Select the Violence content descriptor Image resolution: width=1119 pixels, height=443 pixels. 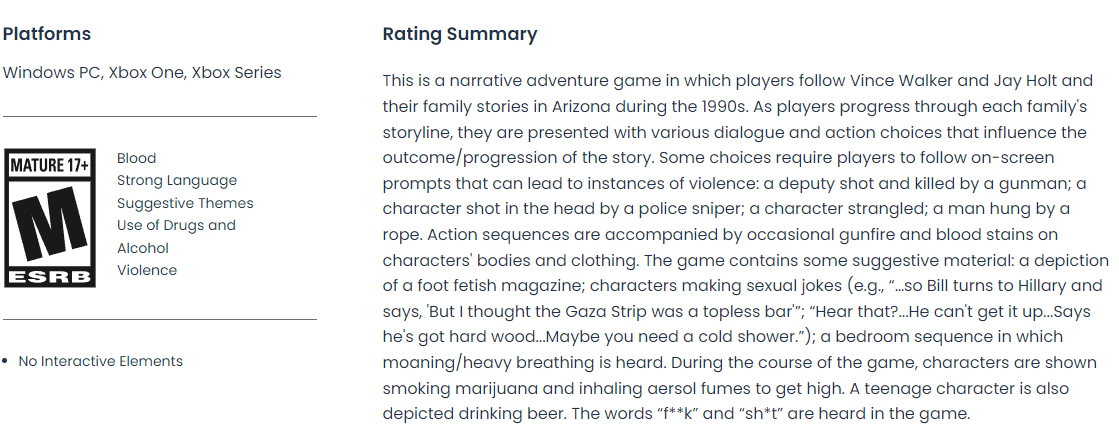pyautogui.click(x=147, y=270)
